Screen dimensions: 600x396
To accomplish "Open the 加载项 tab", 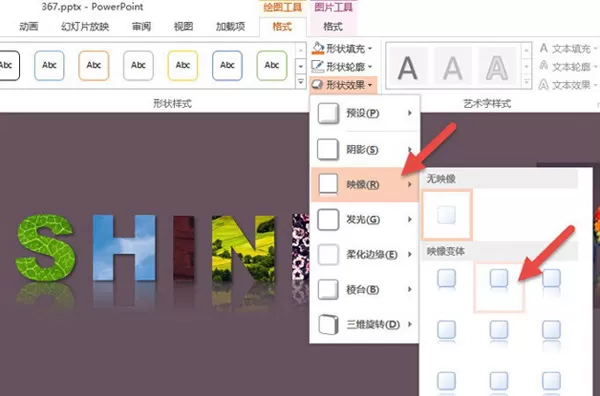I will (230, 26).
